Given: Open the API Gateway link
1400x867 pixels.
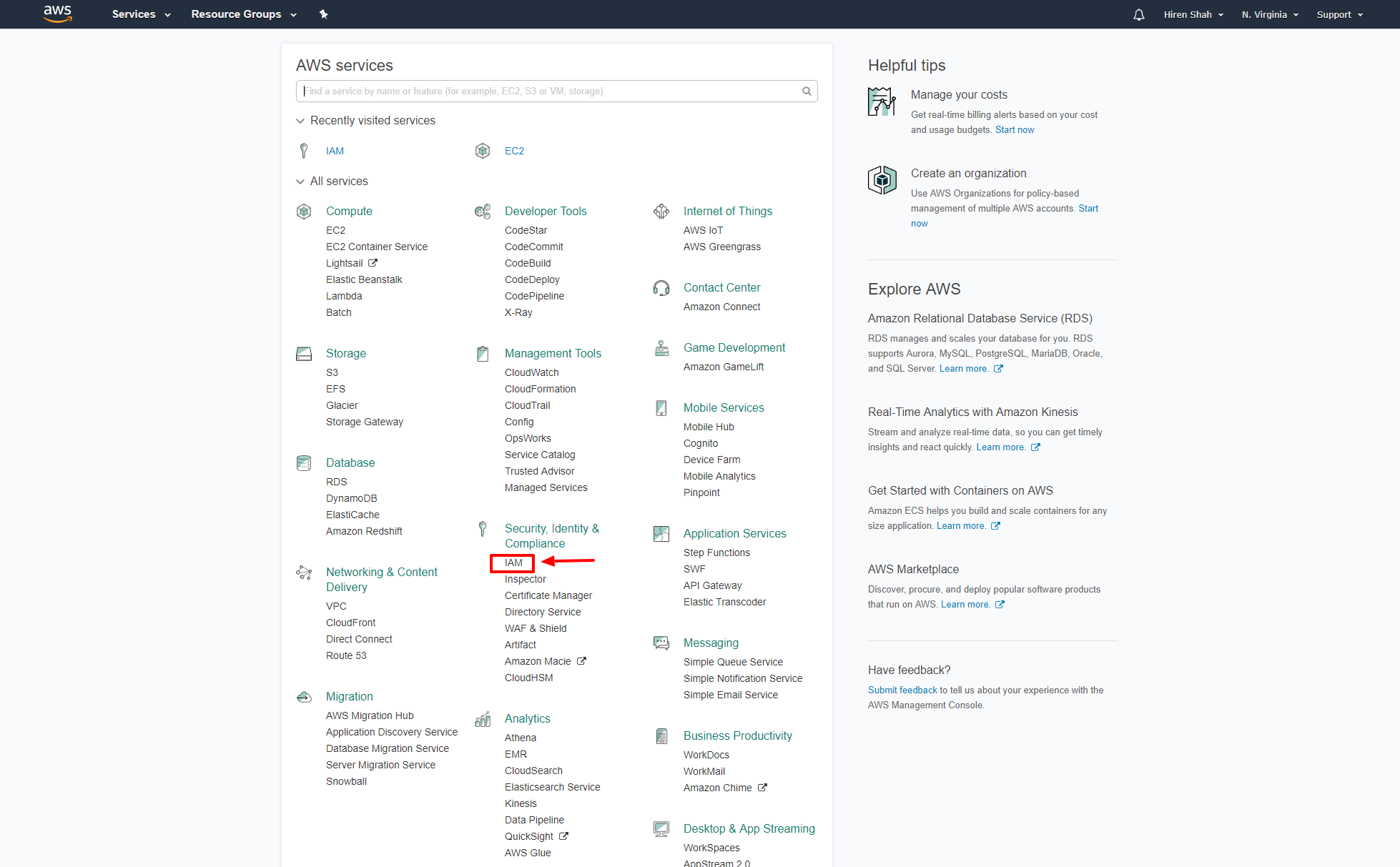Looking at the screenshot, I should point(712,585).
